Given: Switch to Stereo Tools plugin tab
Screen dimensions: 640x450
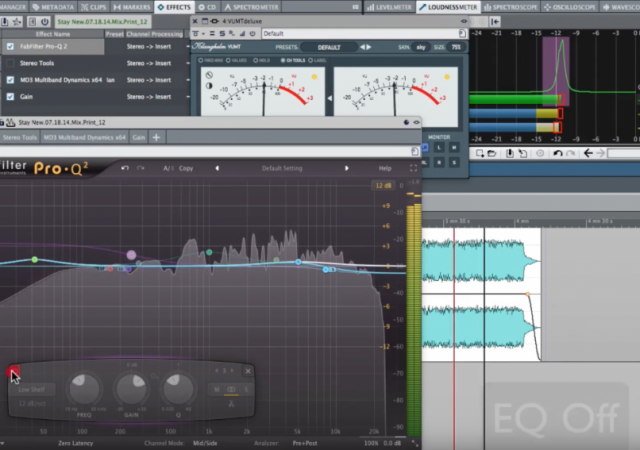Looking at the screenshot, I should pyautogui.click(x=20, y=138).
